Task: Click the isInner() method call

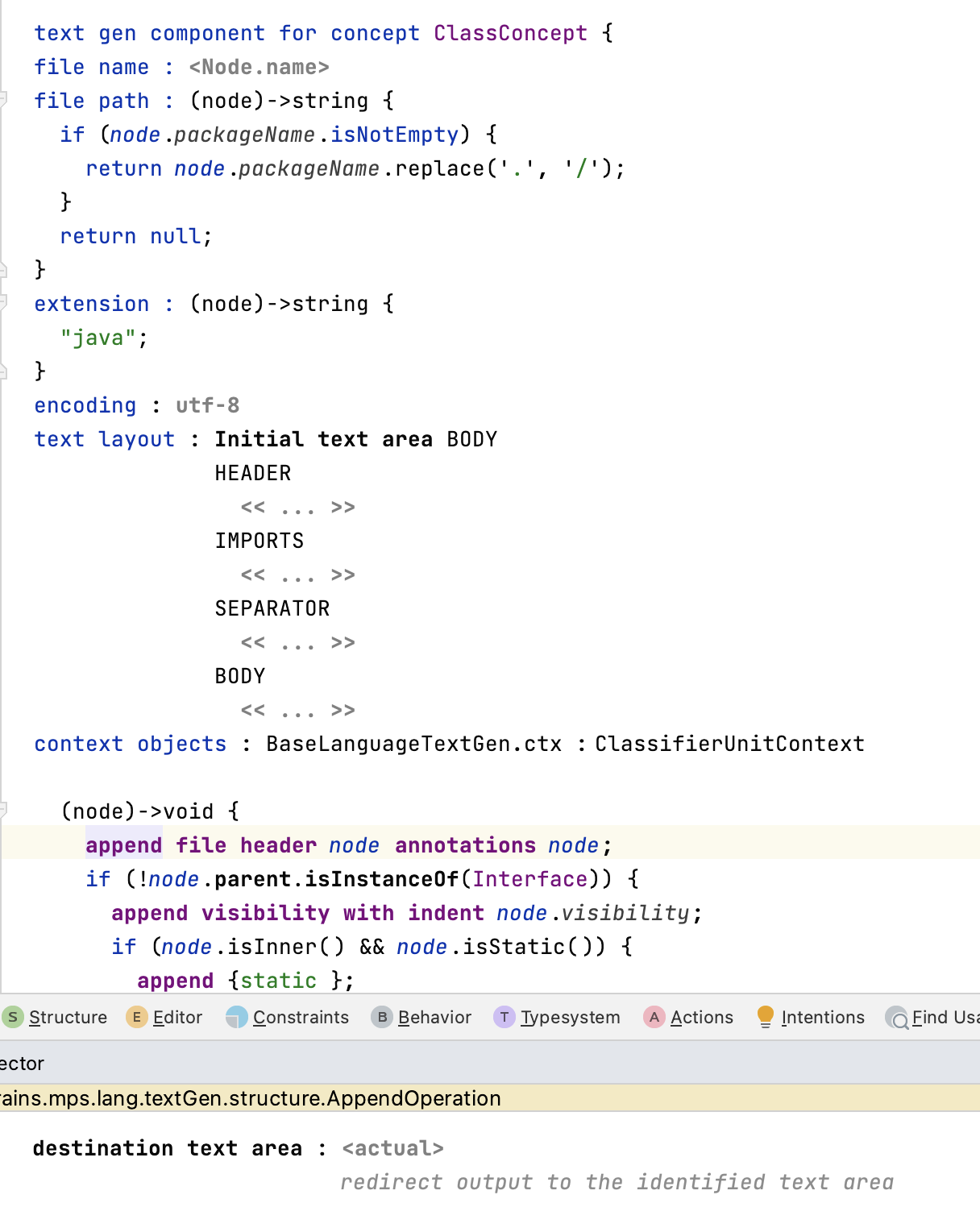Action: pos(285,947)
